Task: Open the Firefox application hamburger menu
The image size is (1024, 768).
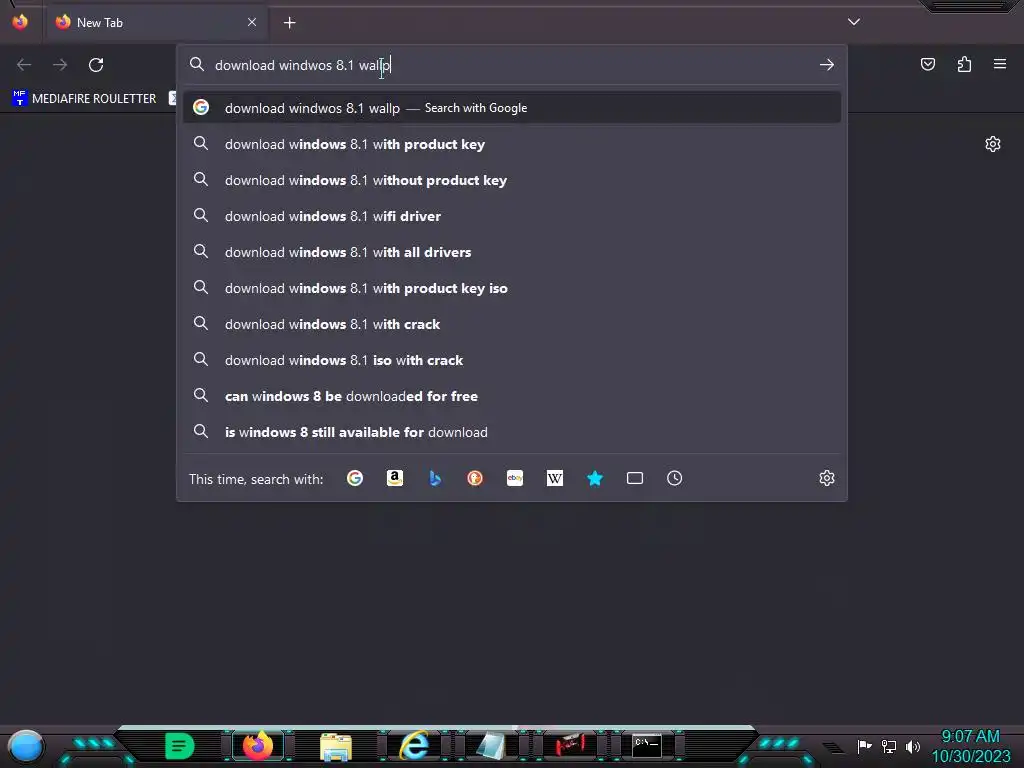Action: [x=999, y=64]
